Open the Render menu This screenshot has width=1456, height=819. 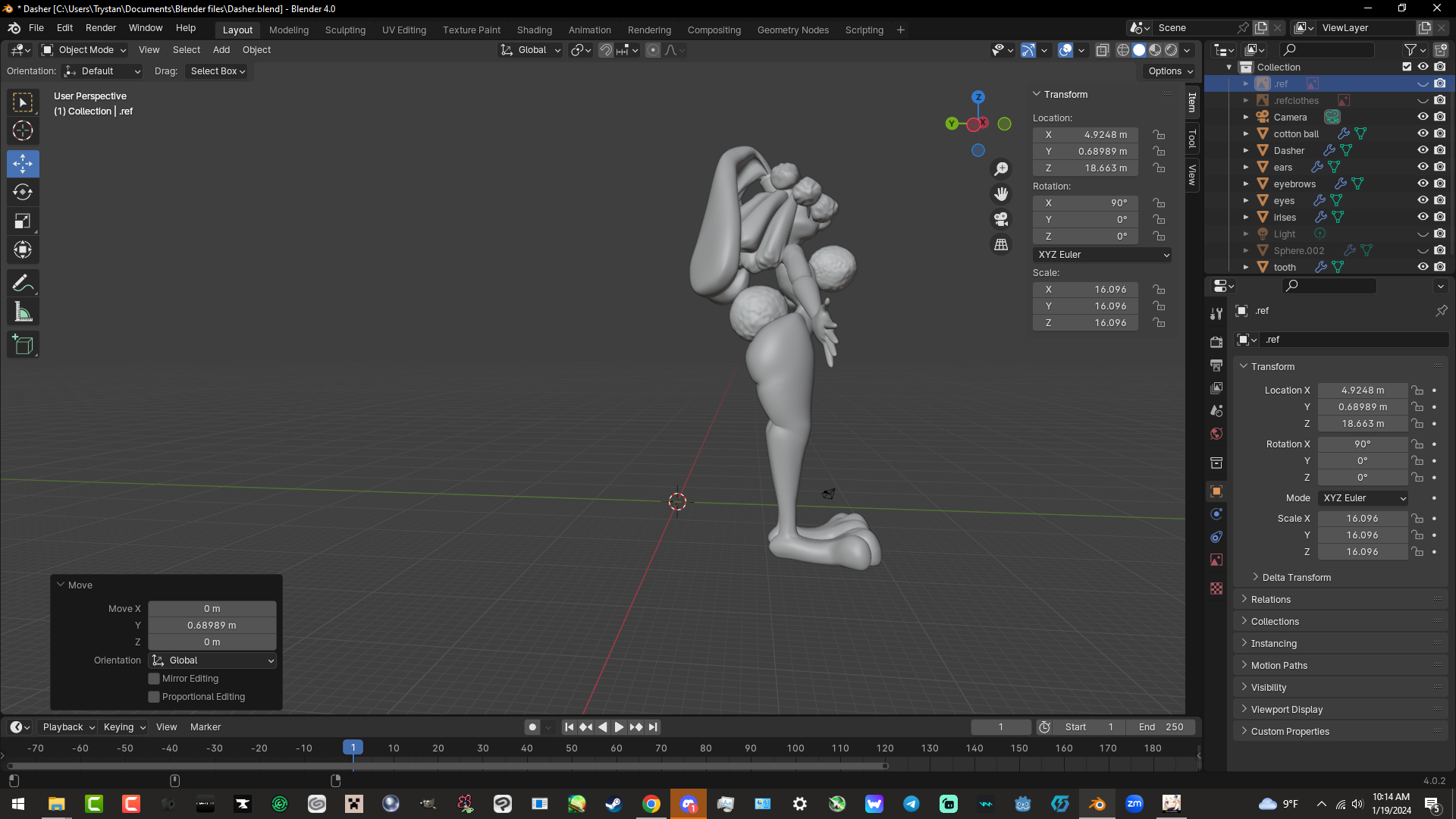click(101, 28)
